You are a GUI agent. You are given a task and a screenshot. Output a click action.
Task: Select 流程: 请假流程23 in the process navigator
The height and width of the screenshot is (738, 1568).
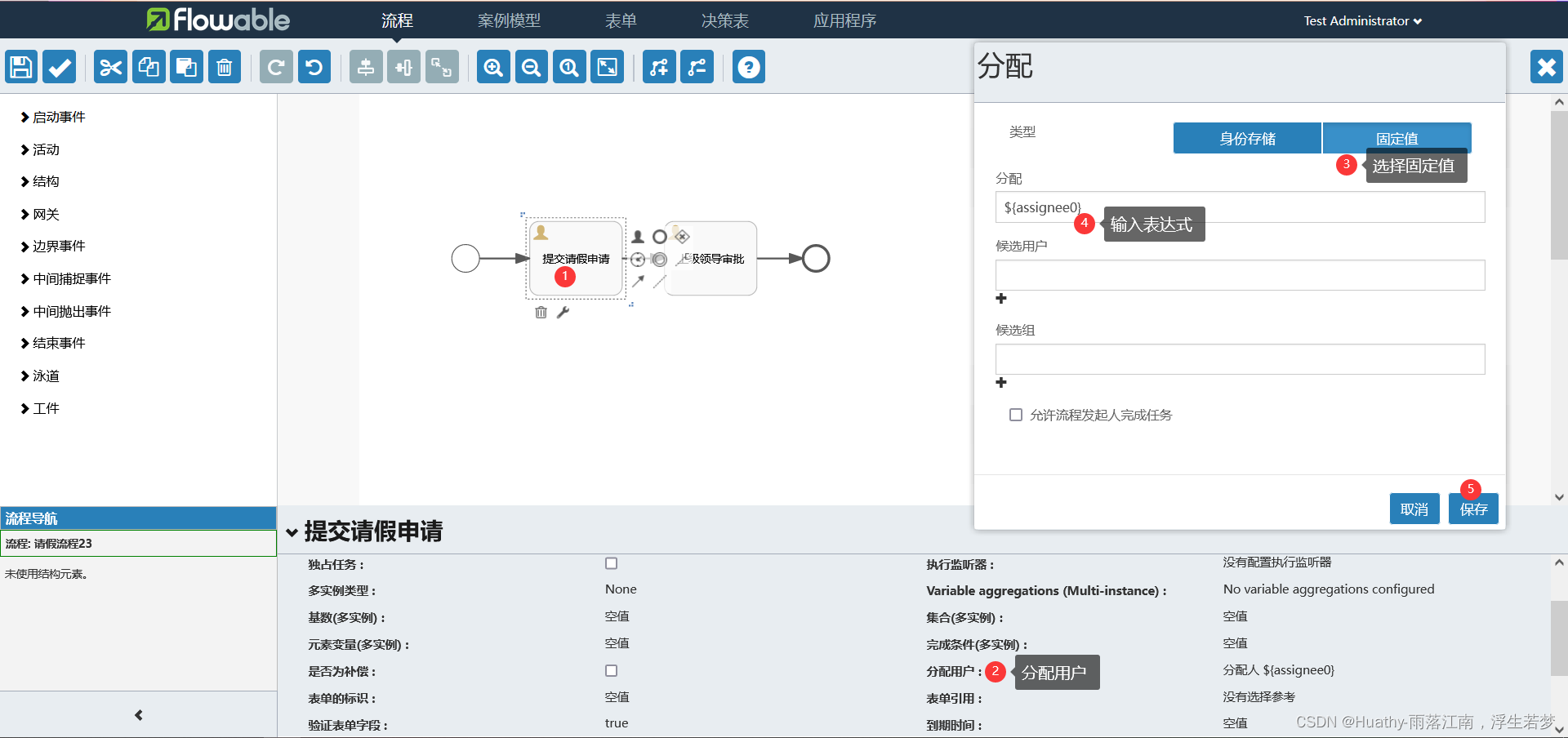pos(139,544)
